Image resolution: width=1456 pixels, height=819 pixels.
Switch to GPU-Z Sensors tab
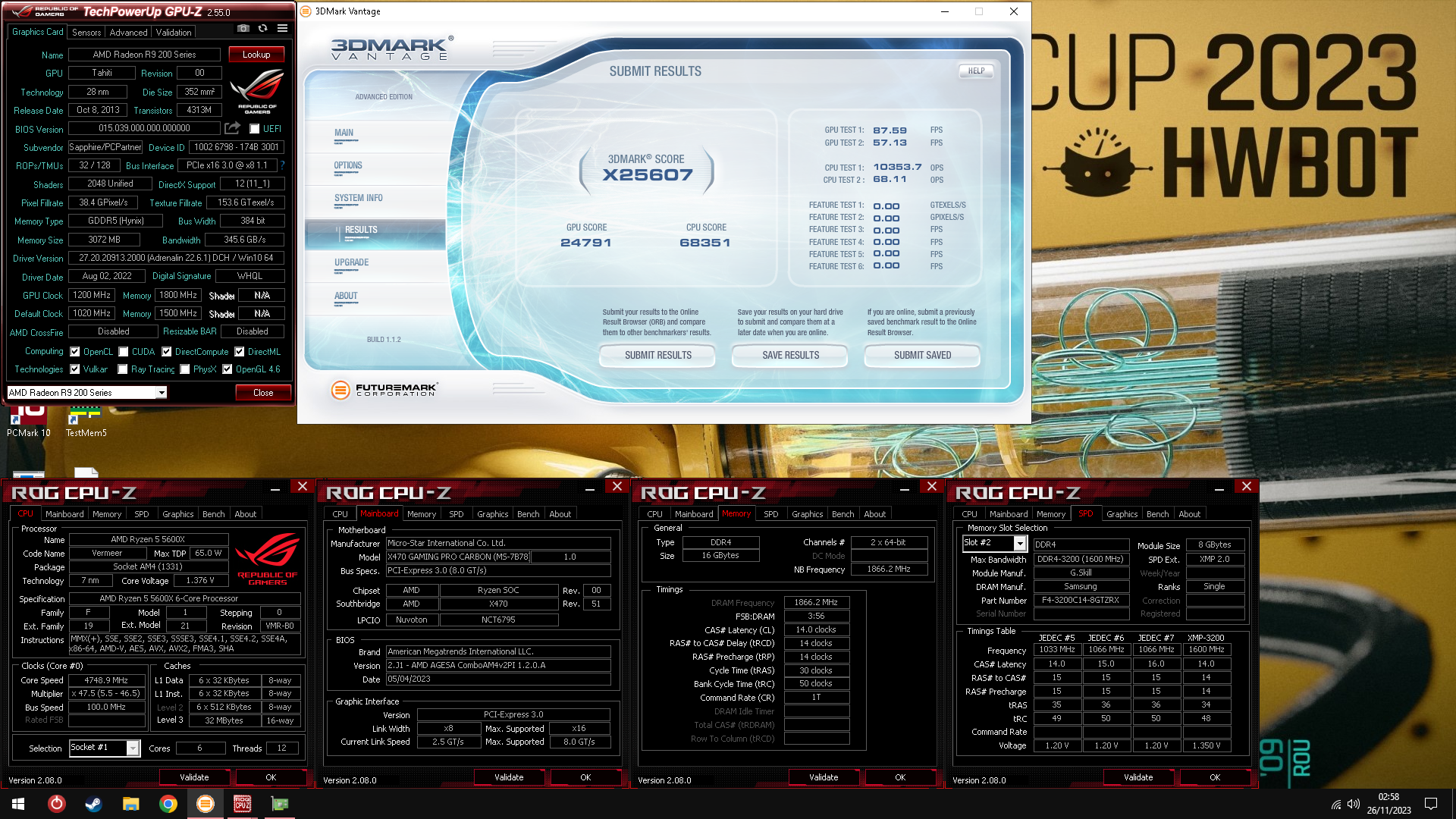[x=86, y=33]
